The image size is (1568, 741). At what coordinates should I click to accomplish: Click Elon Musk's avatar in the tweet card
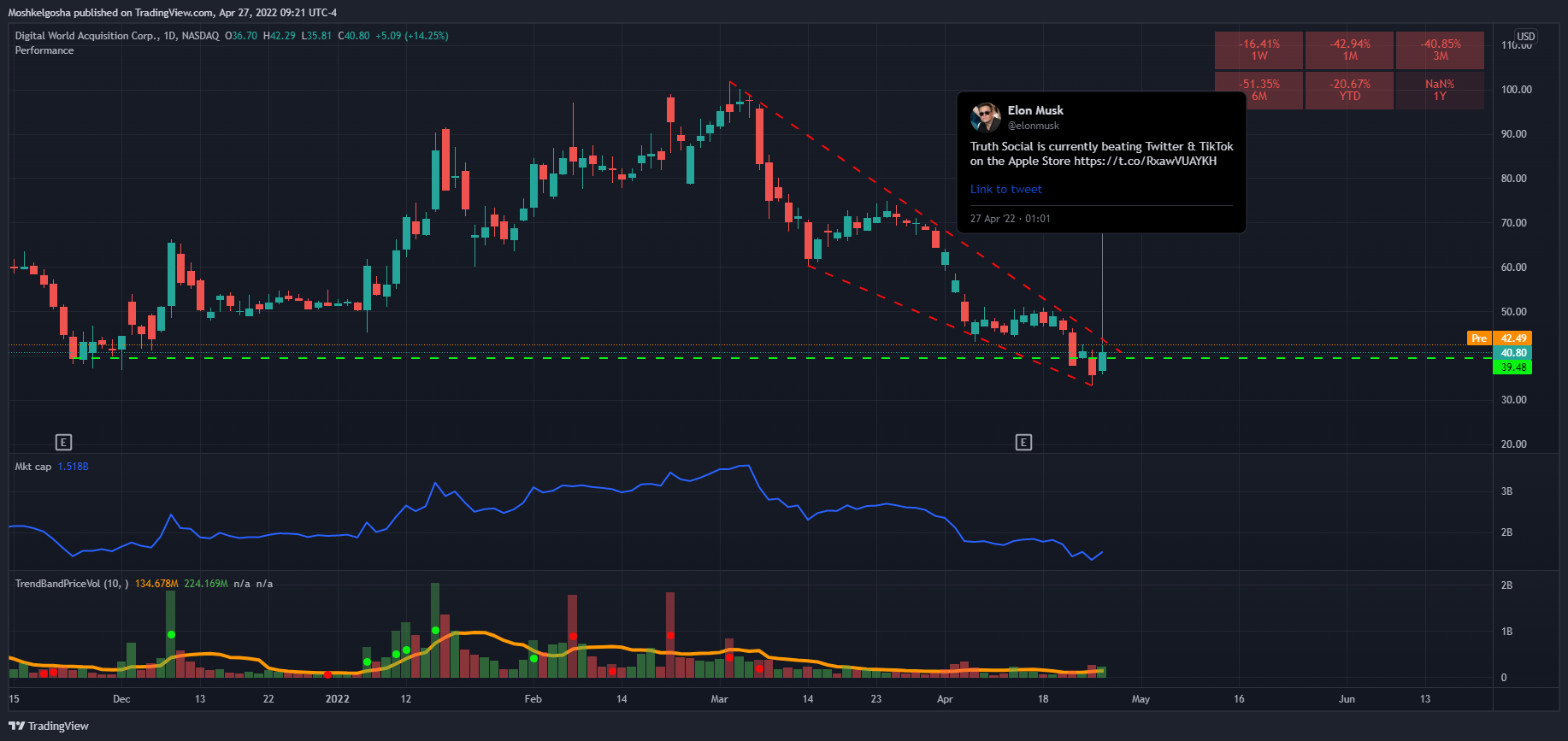click(985, 117)
